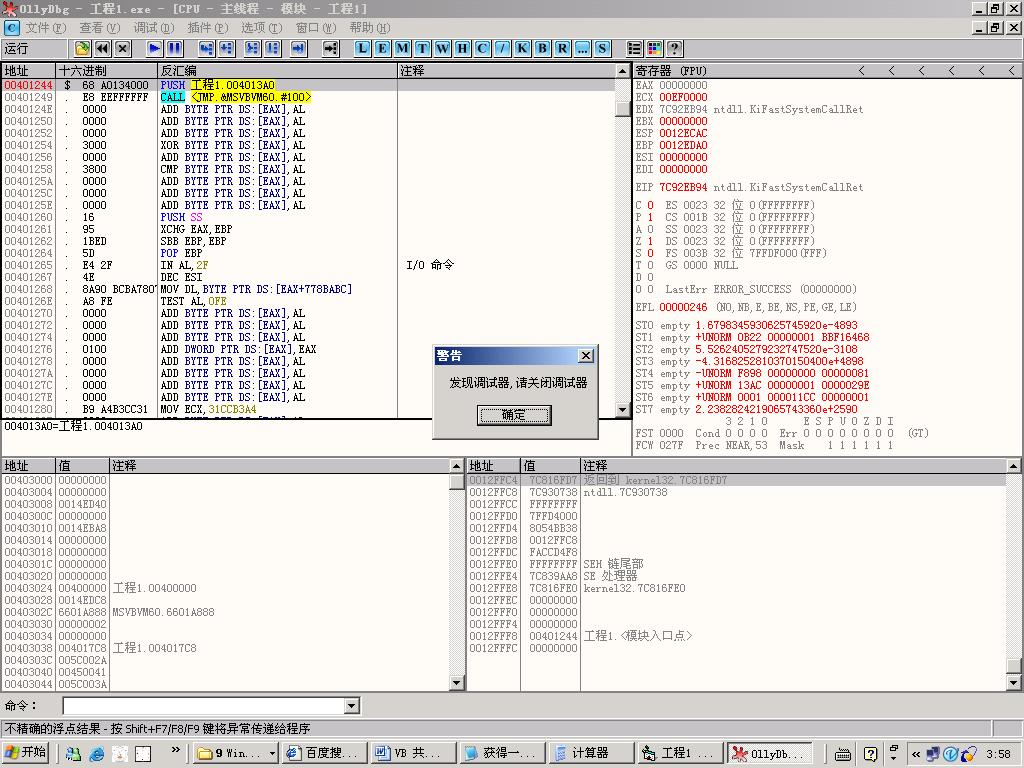Click dump row 0040302C MSVBVM60.6601A888
Image resolution: width=1024 pixels, height=768 pixels.
pyautogui.click(x=225, y=612)
